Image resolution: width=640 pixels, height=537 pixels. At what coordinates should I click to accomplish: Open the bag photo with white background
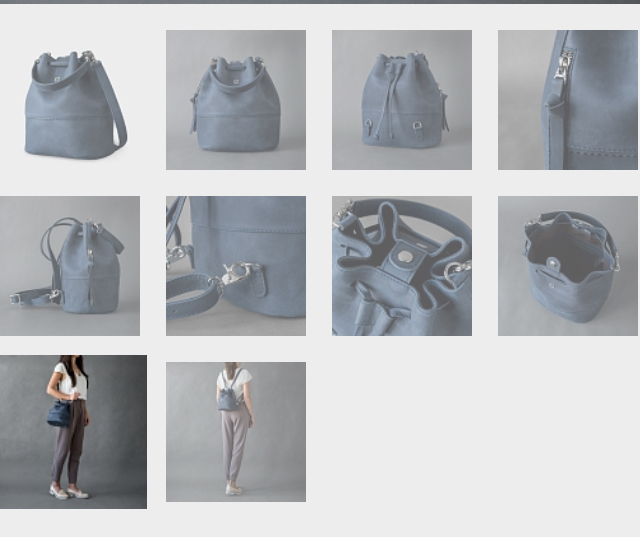(x=70, y=100)
